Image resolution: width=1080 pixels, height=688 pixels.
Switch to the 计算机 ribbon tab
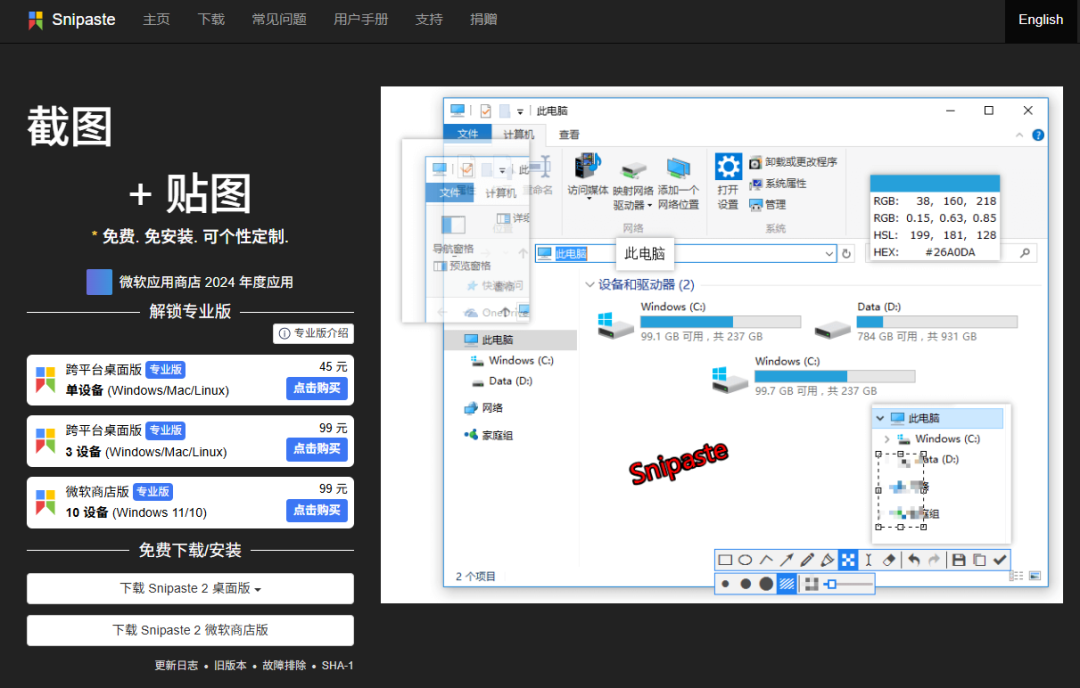click(518, 134)
